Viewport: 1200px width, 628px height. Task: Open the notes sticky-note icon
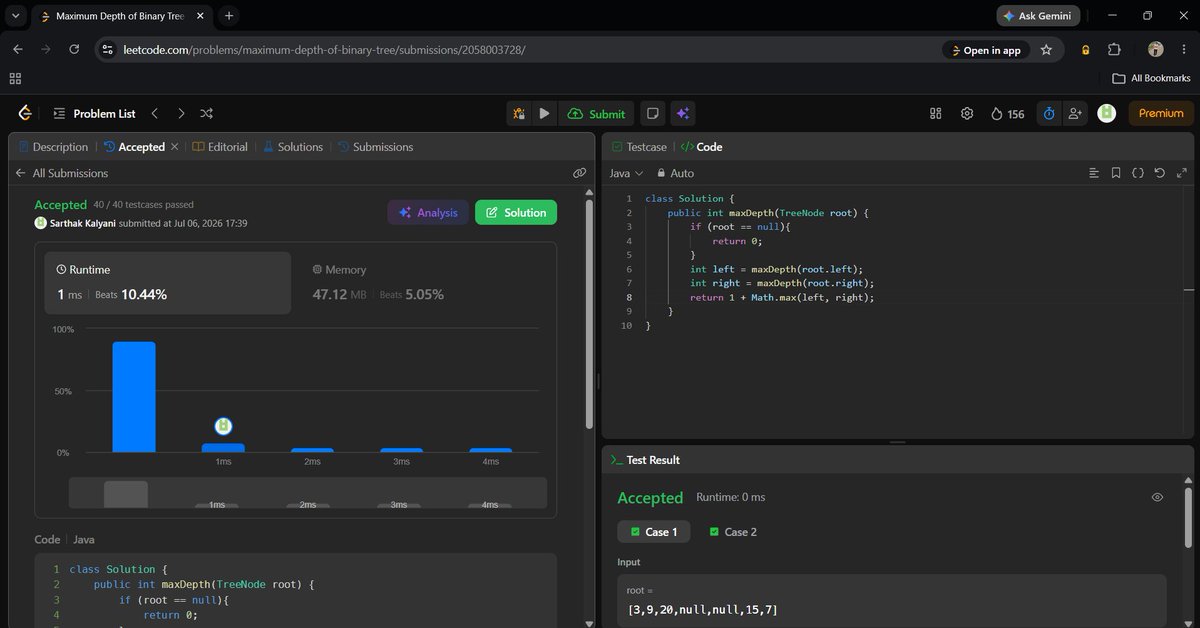pos(652,114)
